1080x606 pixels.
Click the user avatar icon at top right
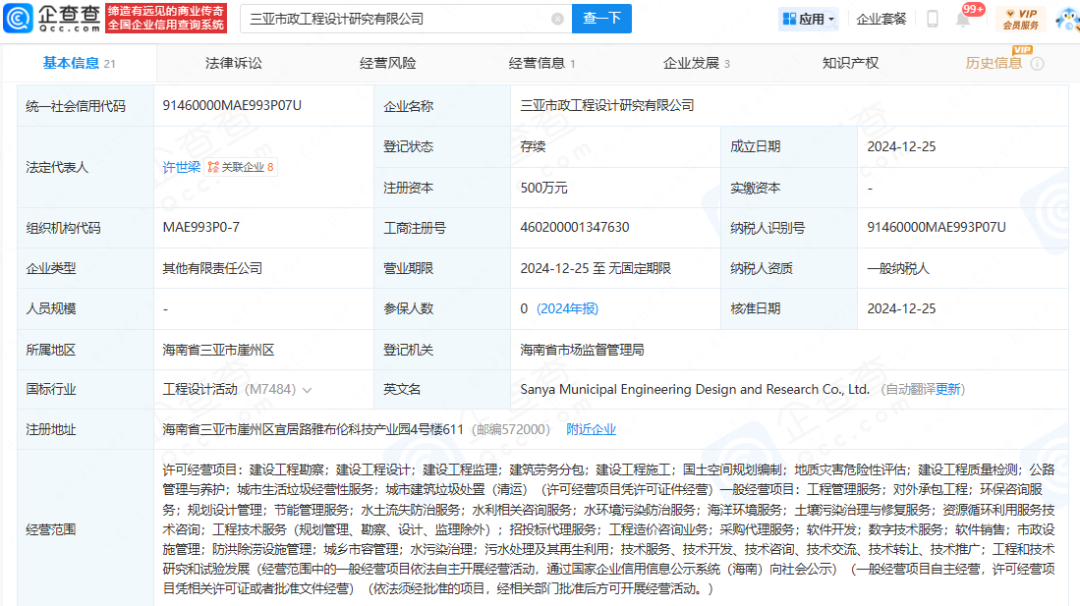[x=1068, y=19]
